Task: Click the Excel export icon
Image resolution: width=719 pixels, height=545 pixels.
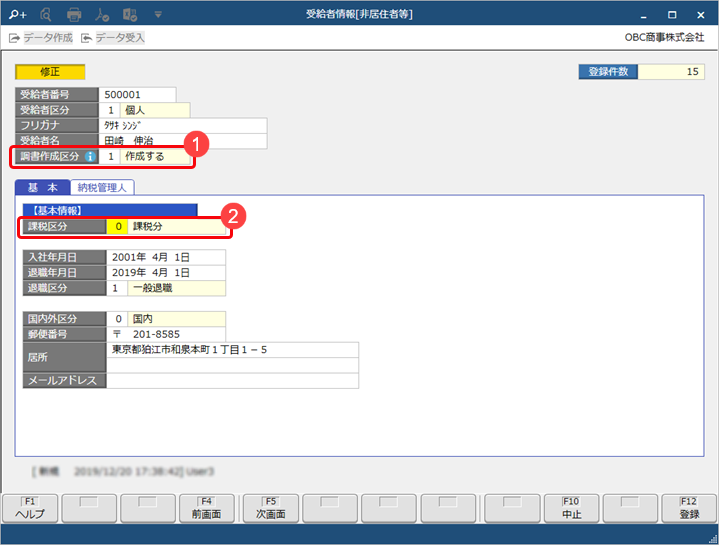Action: pyautogui.click(x=130, y=15)
